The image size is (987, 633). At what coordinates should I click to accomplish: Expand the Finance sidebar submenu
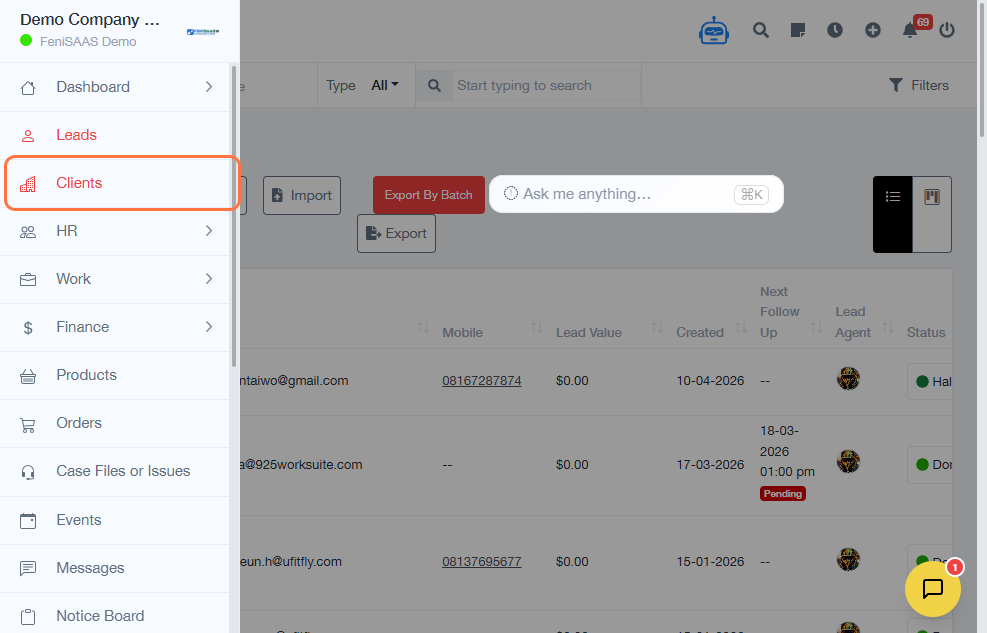pos(209,327)
